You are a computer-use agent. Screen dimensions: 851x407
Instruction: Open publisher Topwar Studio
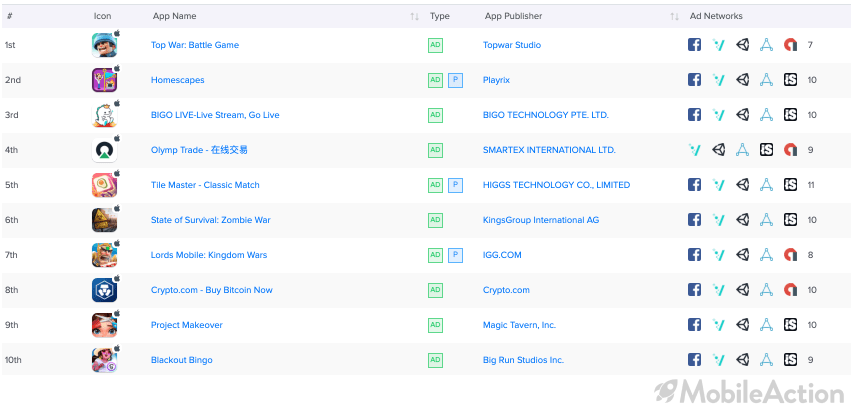[512, 45]
